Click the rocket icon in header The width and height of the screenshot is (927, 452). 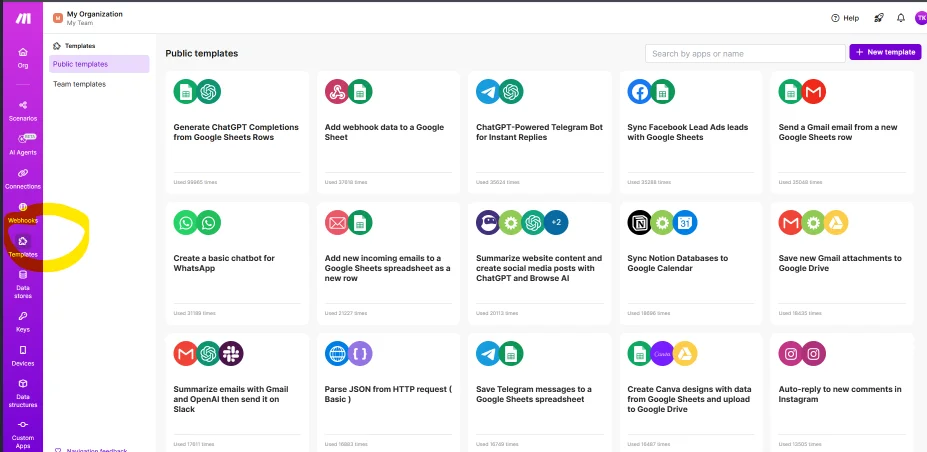click(x=879, y=18)
